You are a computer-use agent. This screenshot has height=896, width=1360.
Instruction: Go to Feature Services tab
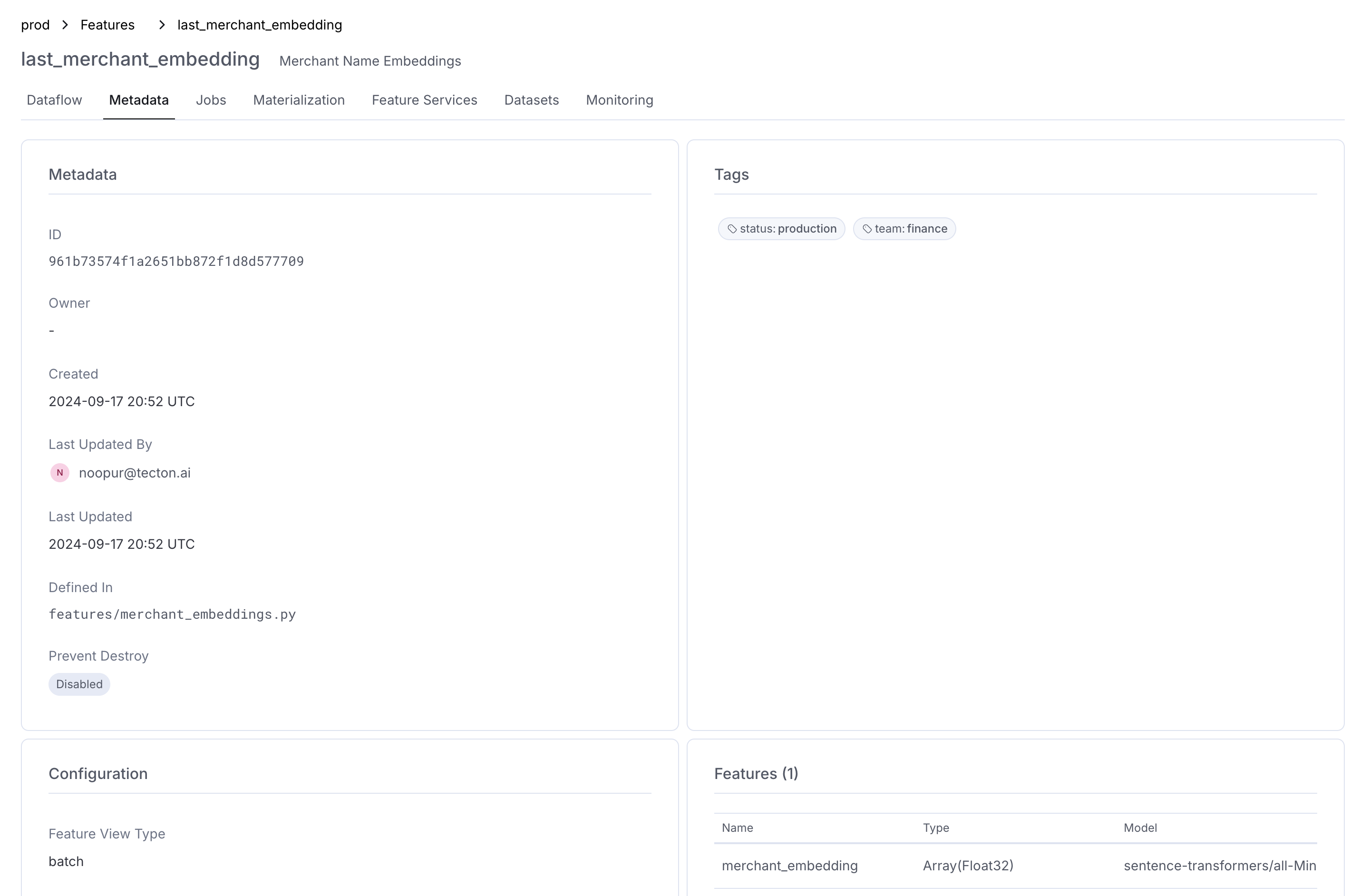[424, 100]
